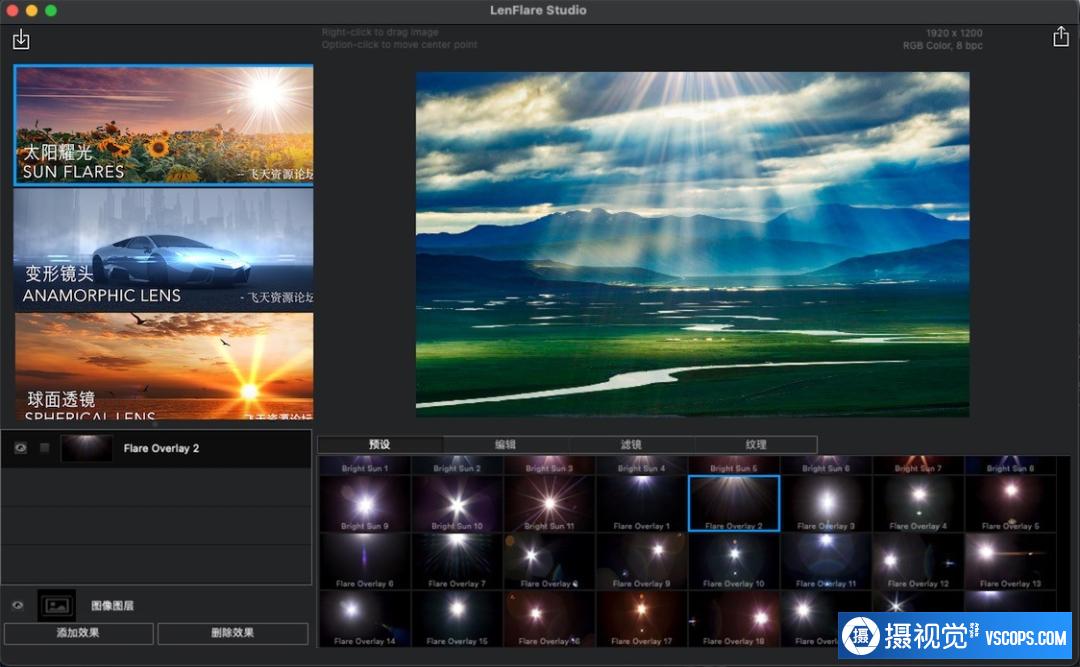Click the 添加效果 add effect button
Image resolution: width=1080 pixels, height=667 pixels.
79,633
